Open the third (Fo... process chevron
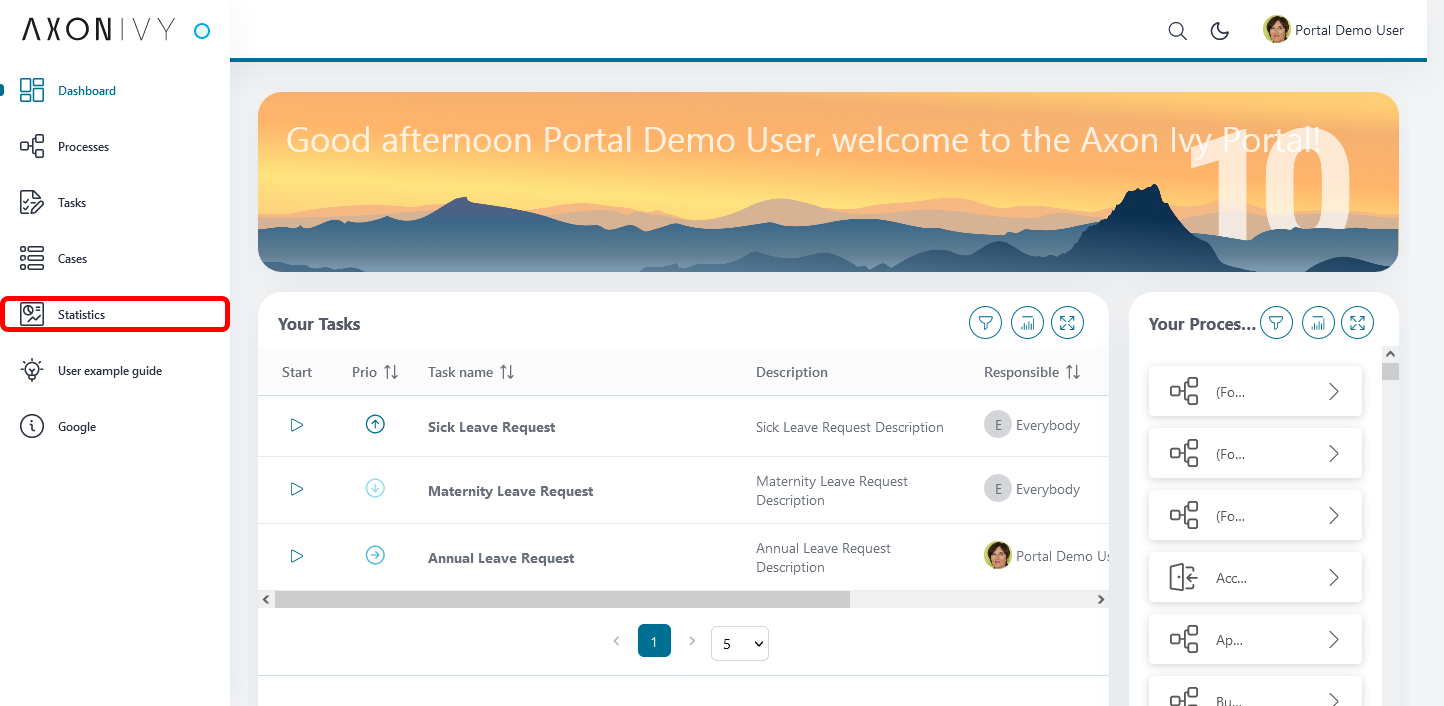The width and height of the screenshot is (1444, 706). pyautogui.click(x=1334, y=515)
